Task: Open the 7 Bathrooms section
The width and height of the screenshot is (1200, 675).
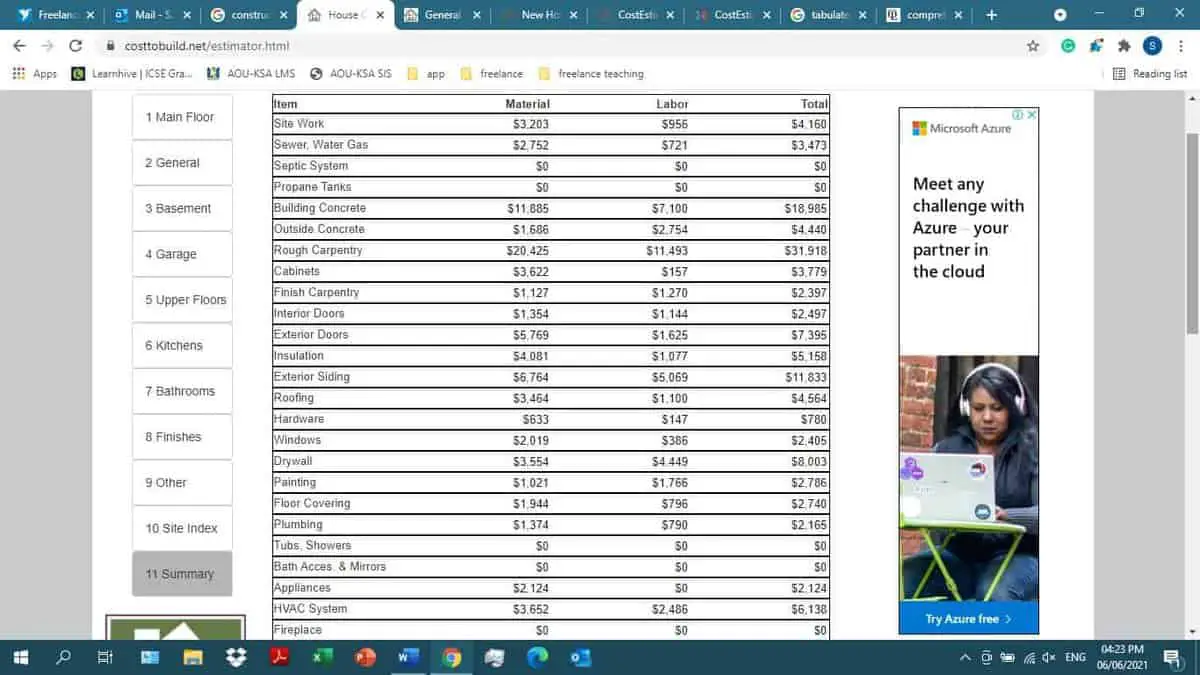Action: (x=181, y=390)
